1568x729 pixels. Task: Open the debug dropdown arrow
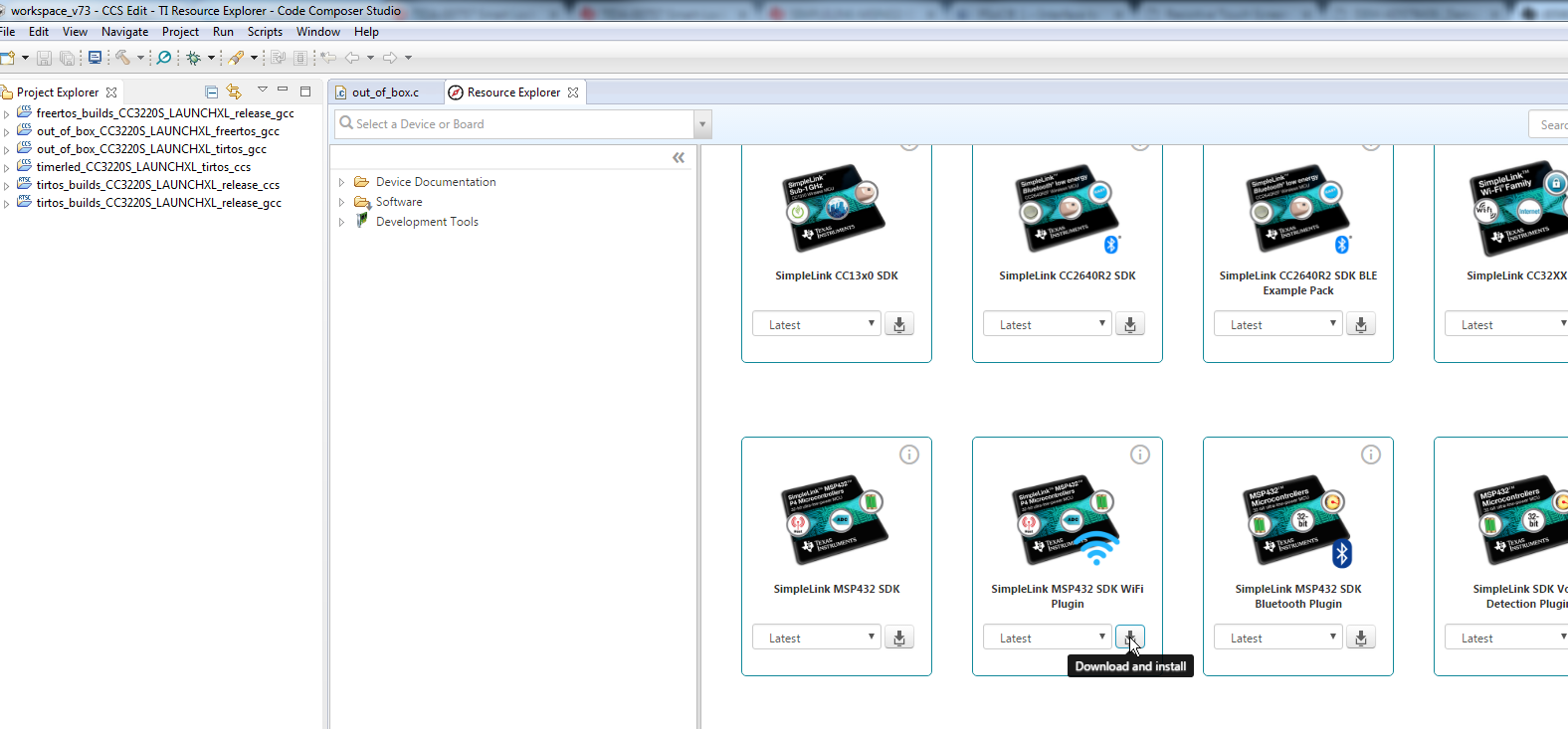point(211,58)
